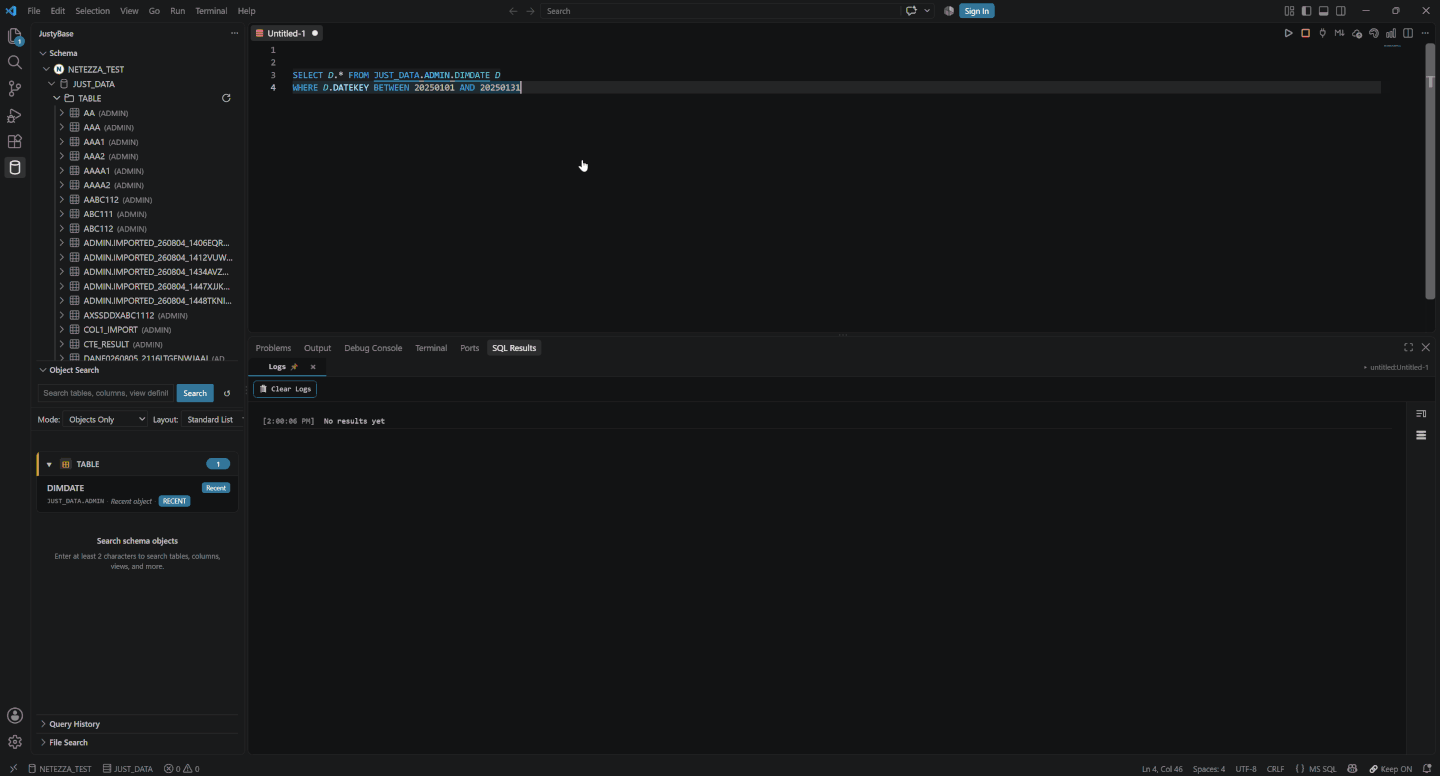The width and height of the screenshot is (1440, 776).
Task: Open editor More Actions ellipsis menu
Action: coord(1425,33)
